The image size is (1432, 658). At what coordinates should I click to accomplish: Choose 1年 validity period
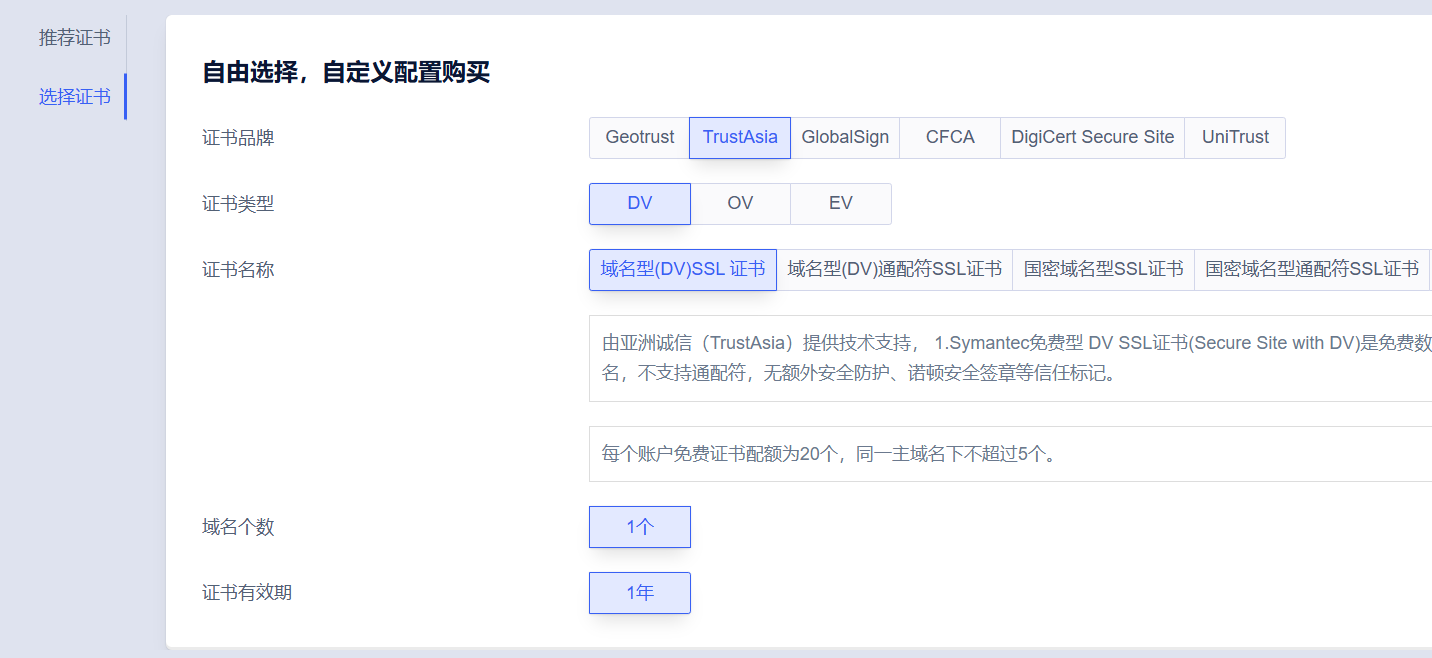click(640, 593)
